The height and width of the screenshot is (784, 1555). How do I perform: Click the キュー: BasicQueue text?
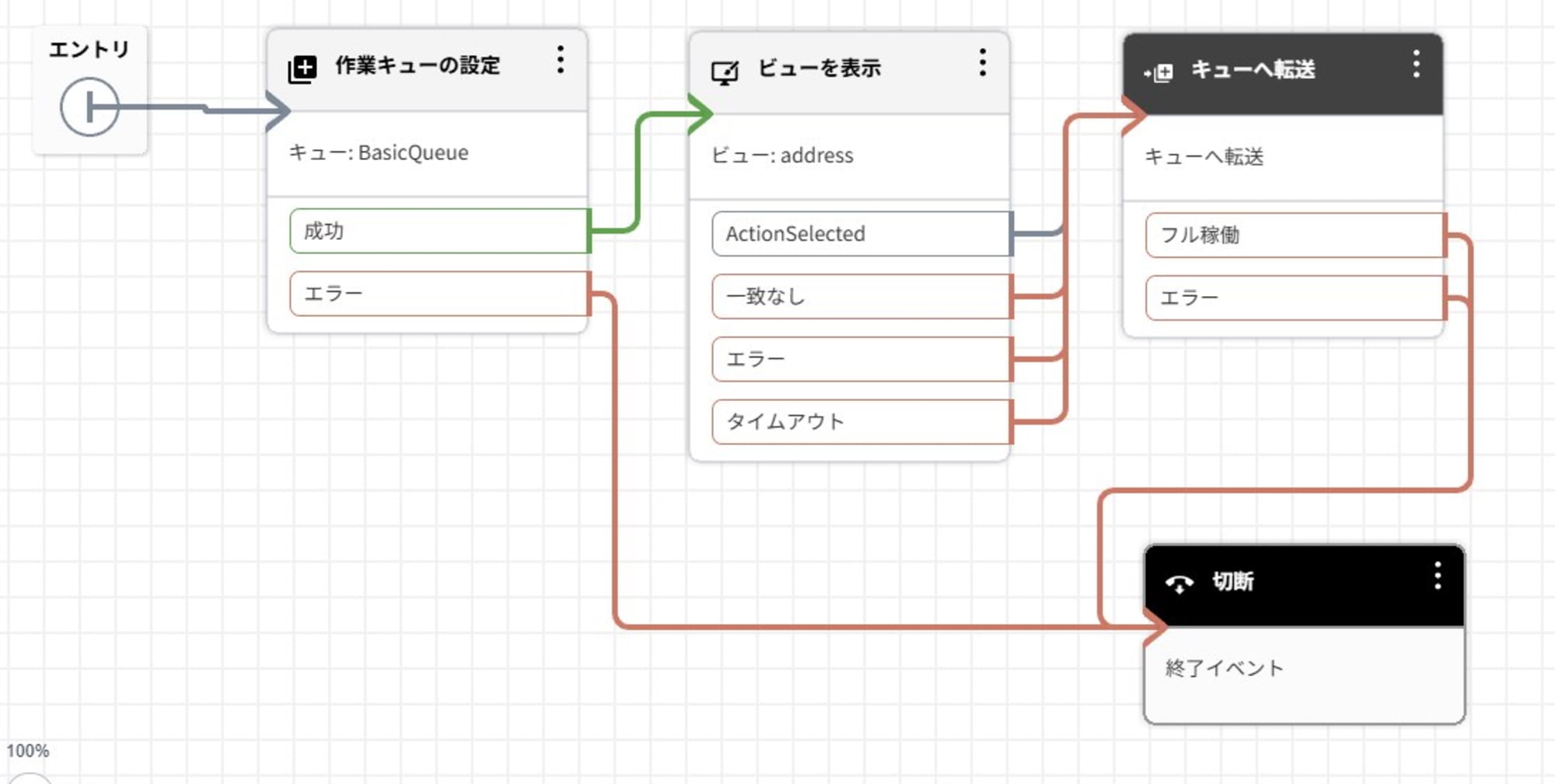click(379, 152)
